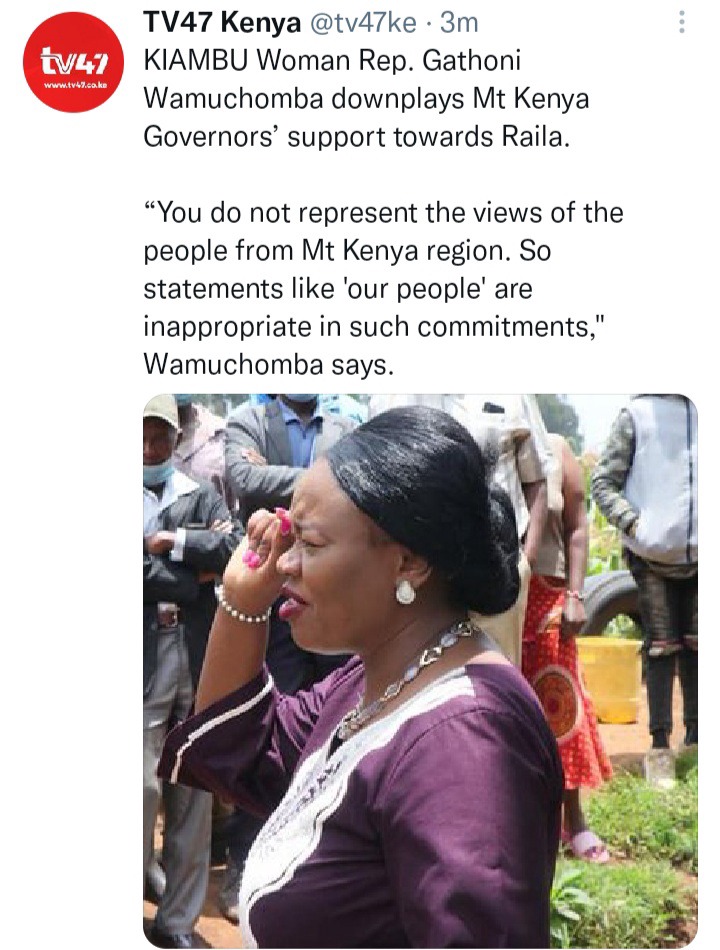Select the word KIAMBU in the tweet
This screenshot has height=950, width=720.
coord(196,61)
